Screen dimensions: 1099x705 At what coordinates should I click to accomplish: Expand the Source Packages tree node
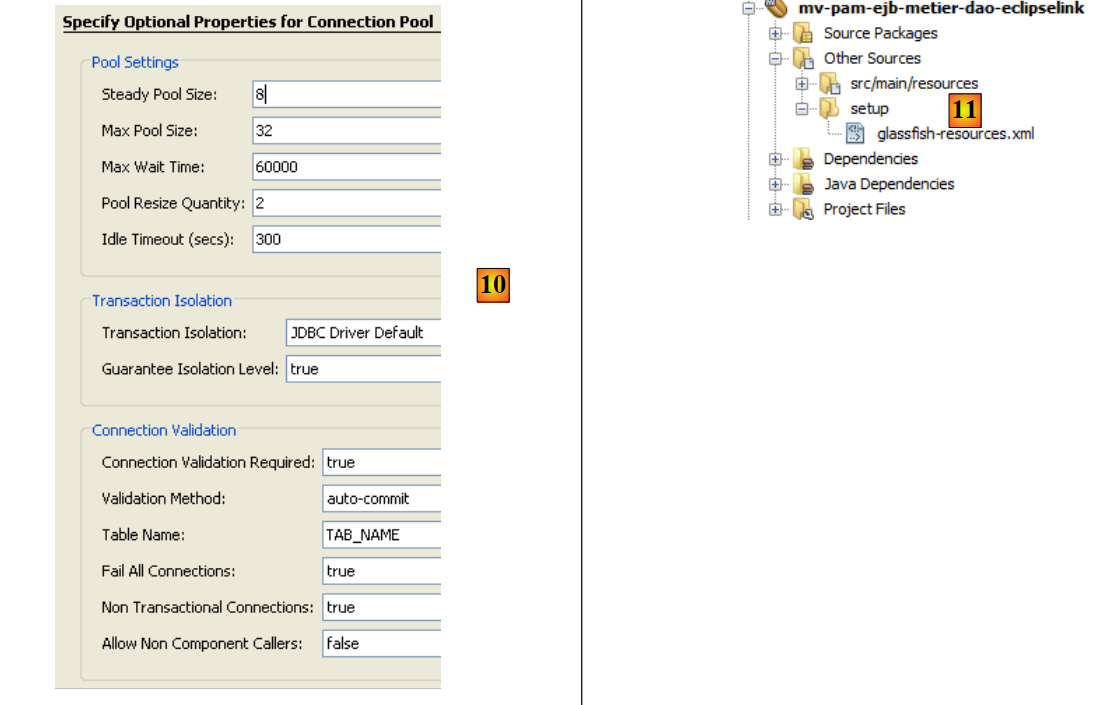tap(775, 34)
